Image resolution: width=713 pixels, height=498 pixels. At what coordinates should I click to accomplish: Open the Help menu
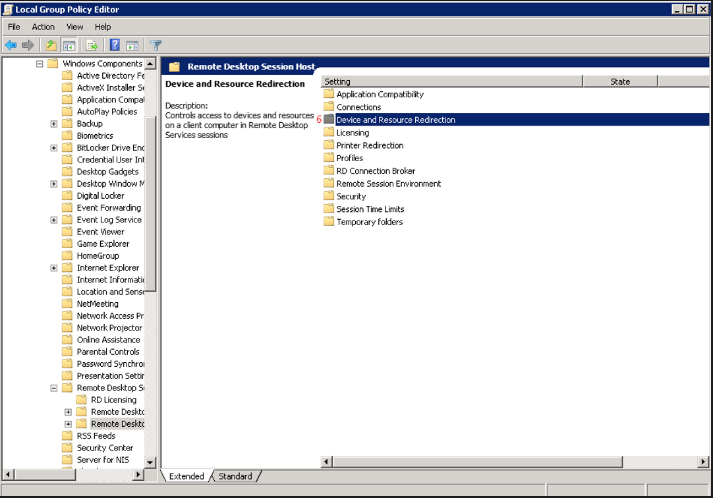pyautogui.click(x=103, y=27)
